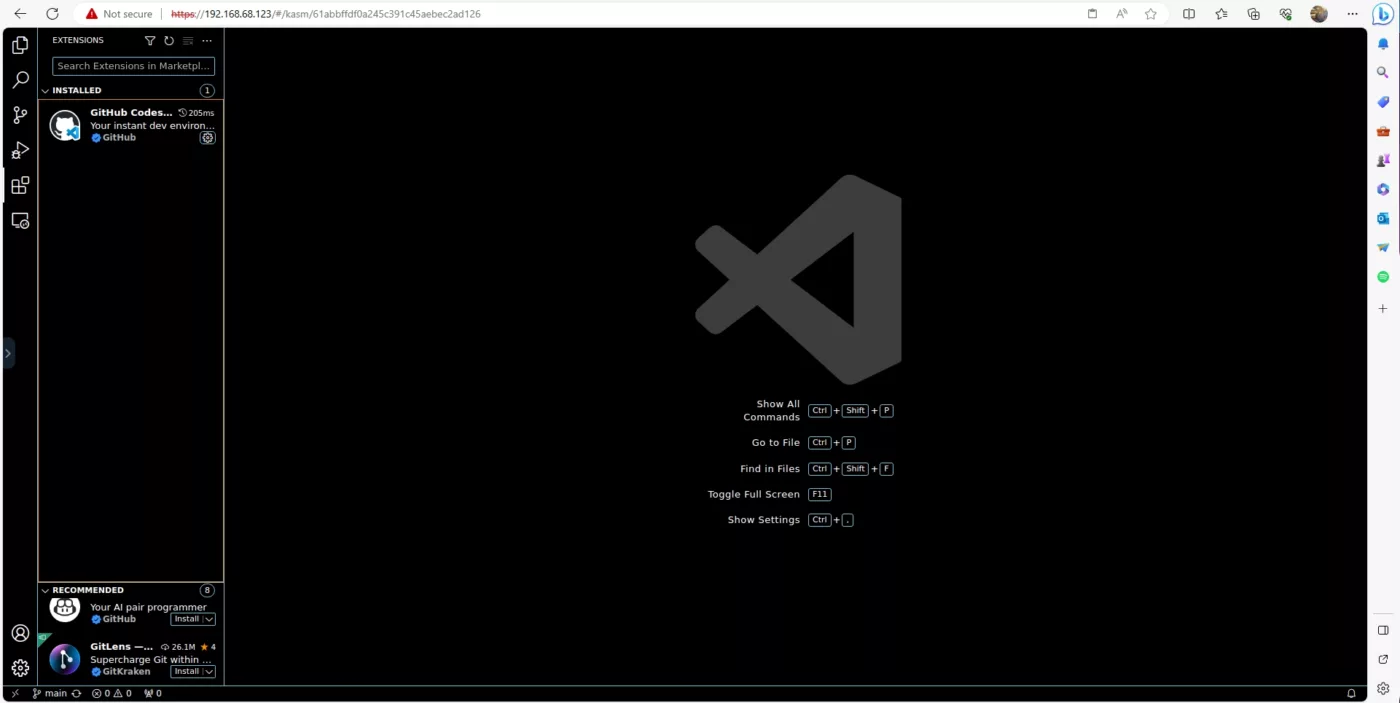Go back in the browser
Image resolution: width=1400 pixels, height=703 pixels.
click(x=20, y=14)
